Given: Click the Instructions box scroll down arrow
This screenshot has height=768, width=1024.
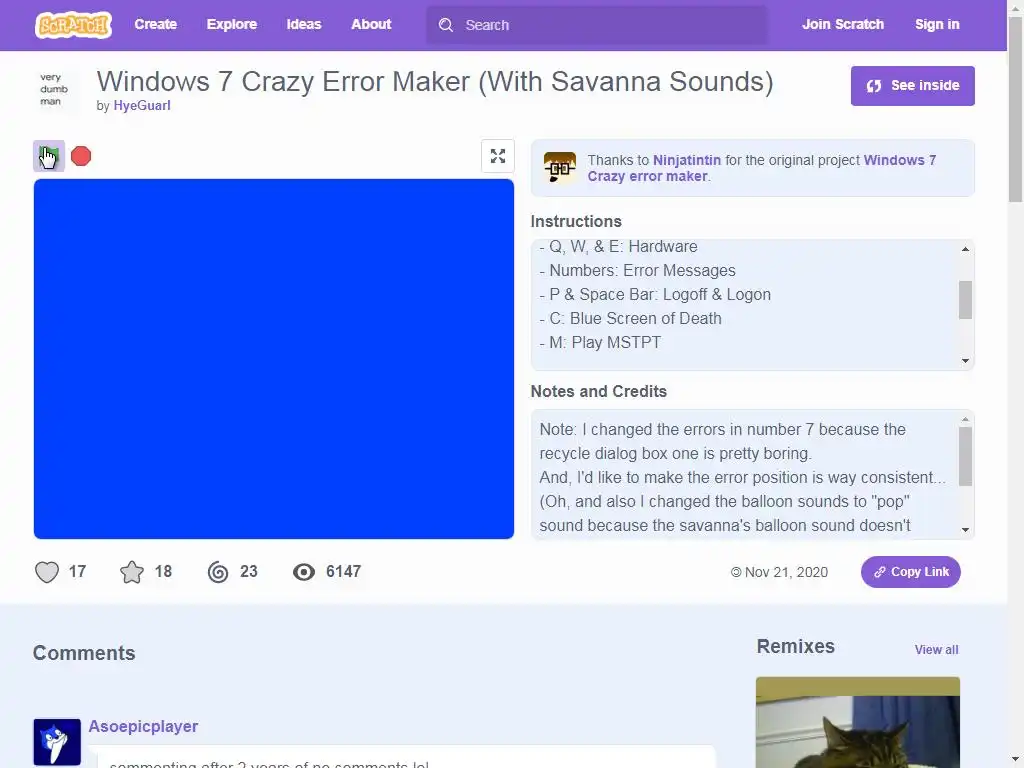Looking at the screenshot, I should tap(965, 361).
